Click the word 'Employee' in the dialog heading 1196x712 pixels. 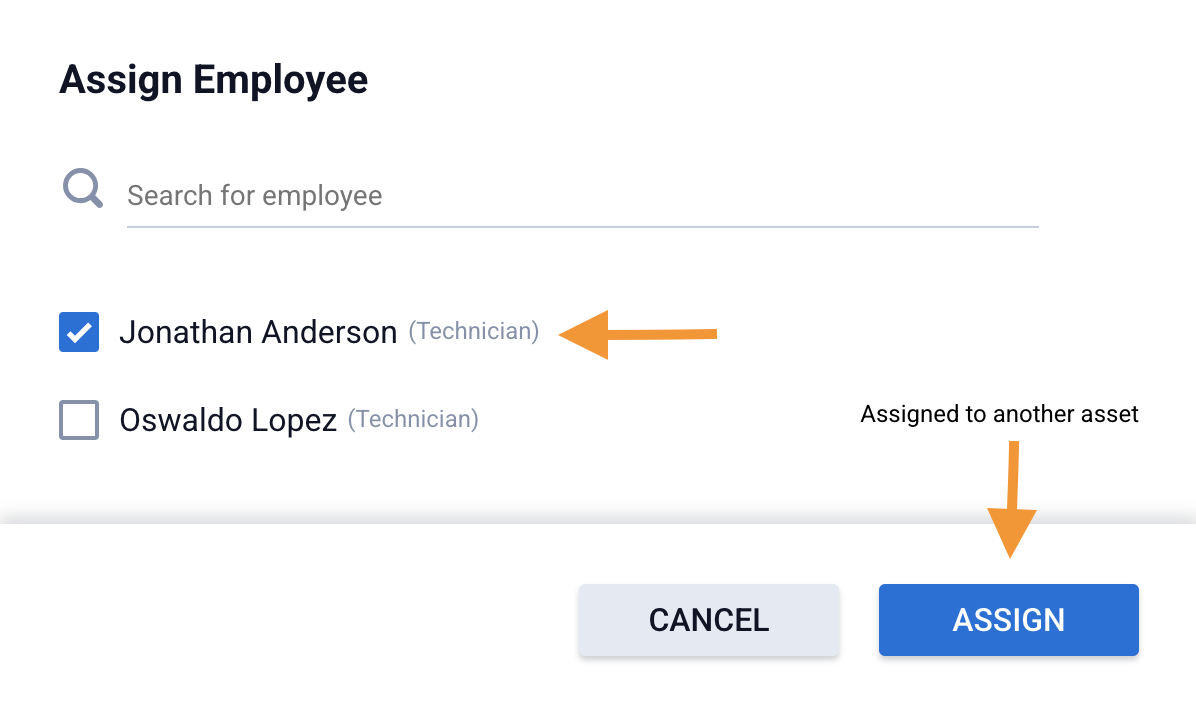click(280, 79)
